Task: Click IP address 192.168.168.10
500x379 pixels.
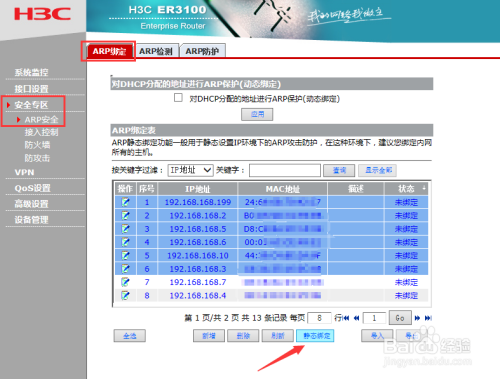Action: 198,255
